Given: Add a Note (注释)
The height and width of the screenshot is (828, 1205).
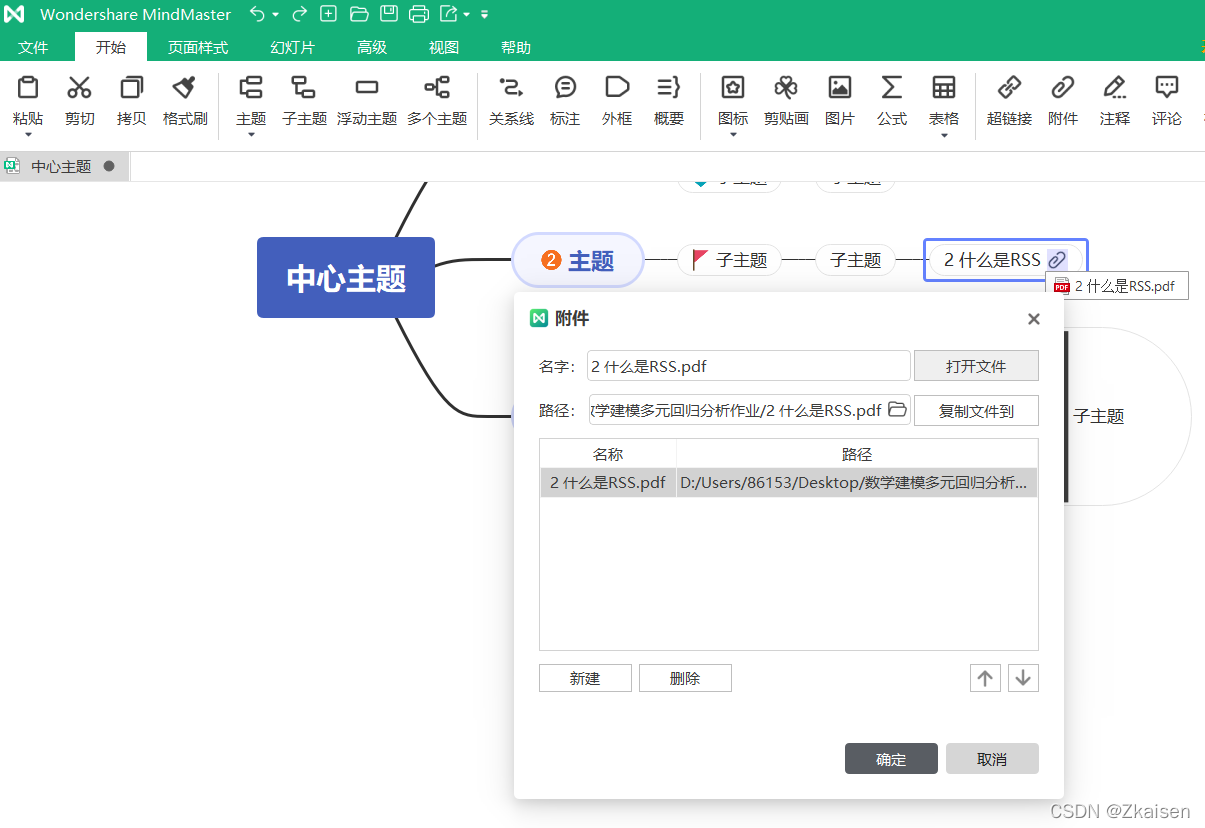Looking at the screenshot, I should click(x=1115, y=101).
